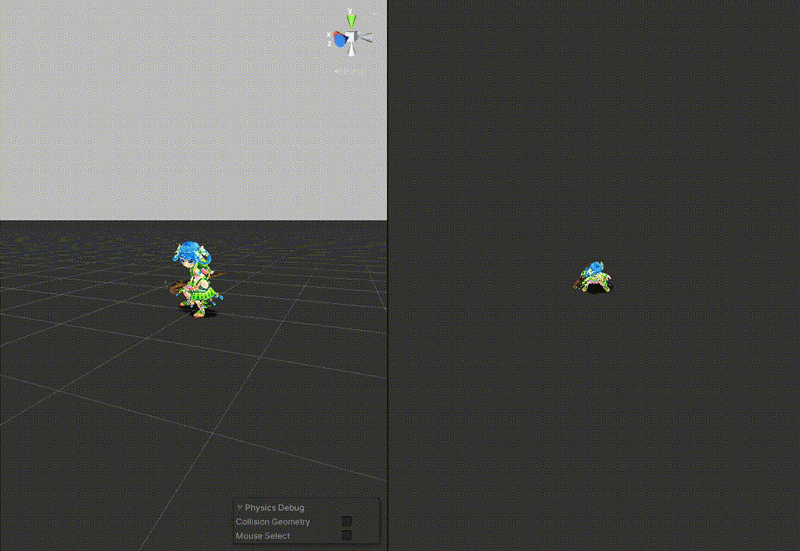Click the small character in the Game view

point(595,278)
